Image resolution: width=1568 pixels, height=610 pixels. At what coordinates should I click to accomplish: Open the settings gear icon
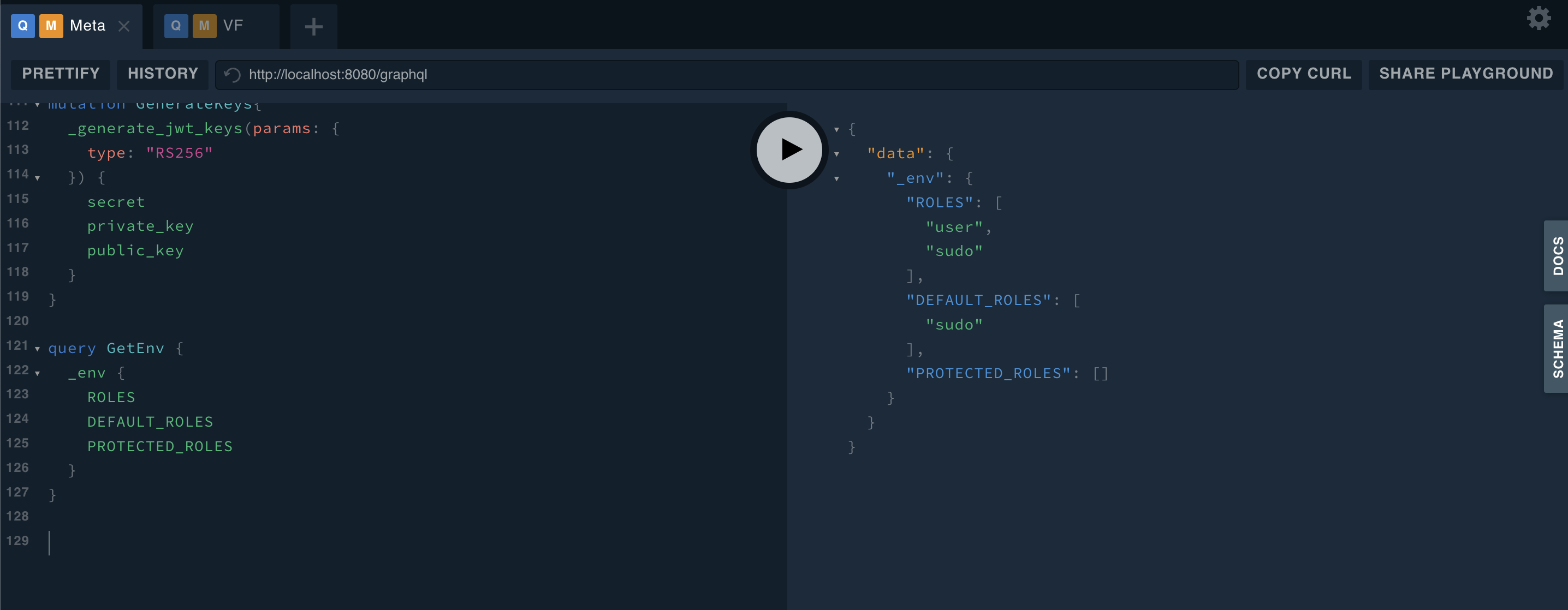pyautogui.click(x=1539, y=18)
